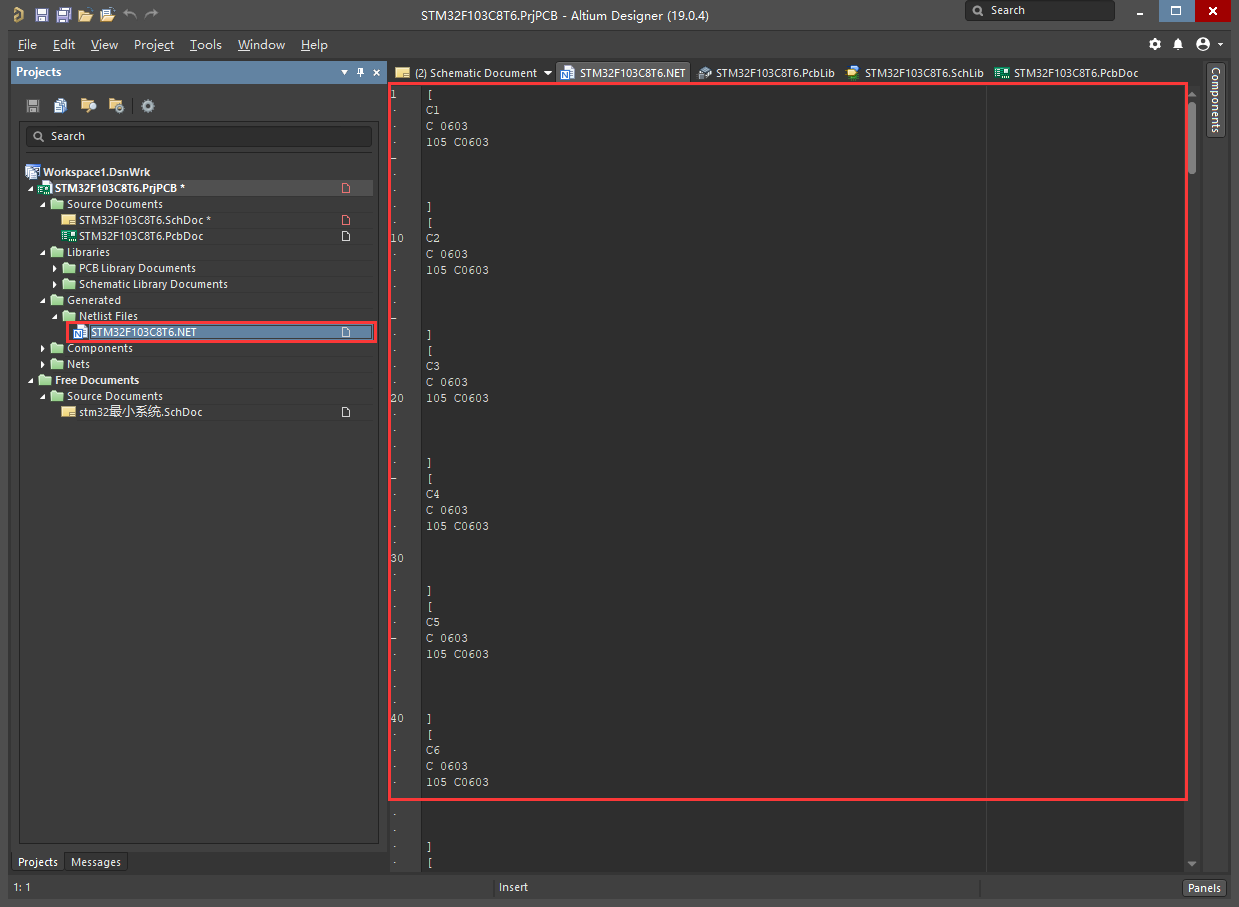Select STM32F103C8T6.PcbDoc in project tree

pos(141,236)
